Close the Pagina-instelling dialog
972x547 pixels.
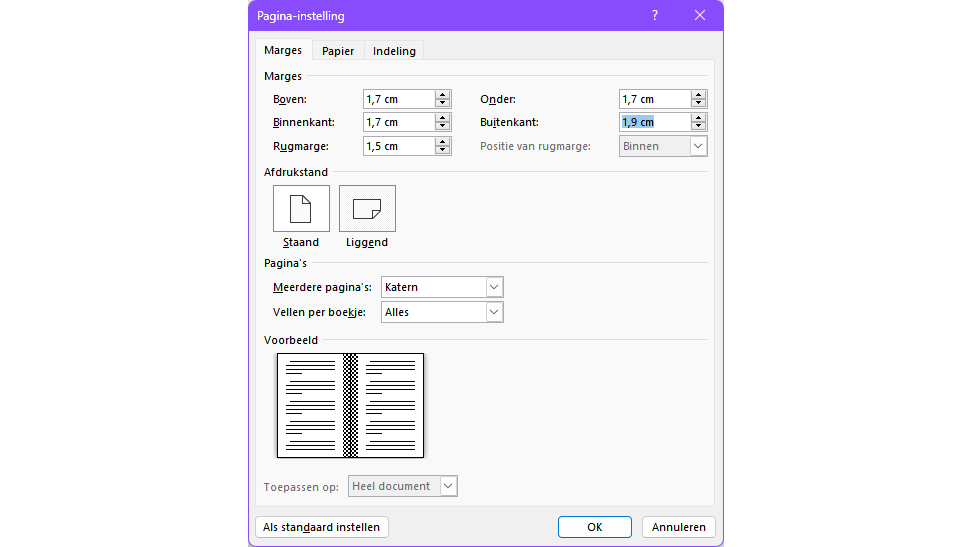click(x=700, y=16)
